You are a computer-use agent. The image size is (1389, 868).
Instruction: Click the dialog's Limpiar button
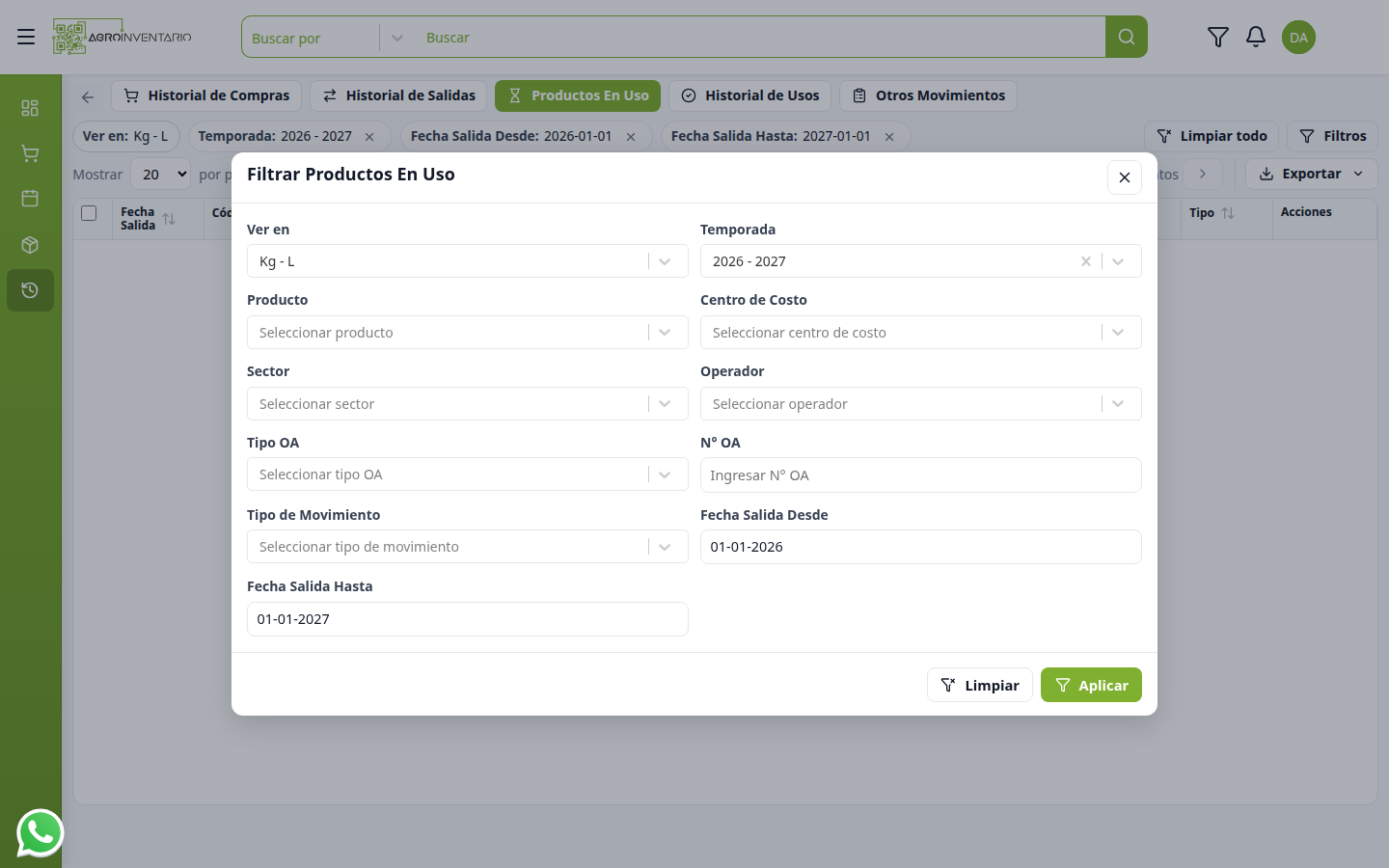(x=980, y=685)
